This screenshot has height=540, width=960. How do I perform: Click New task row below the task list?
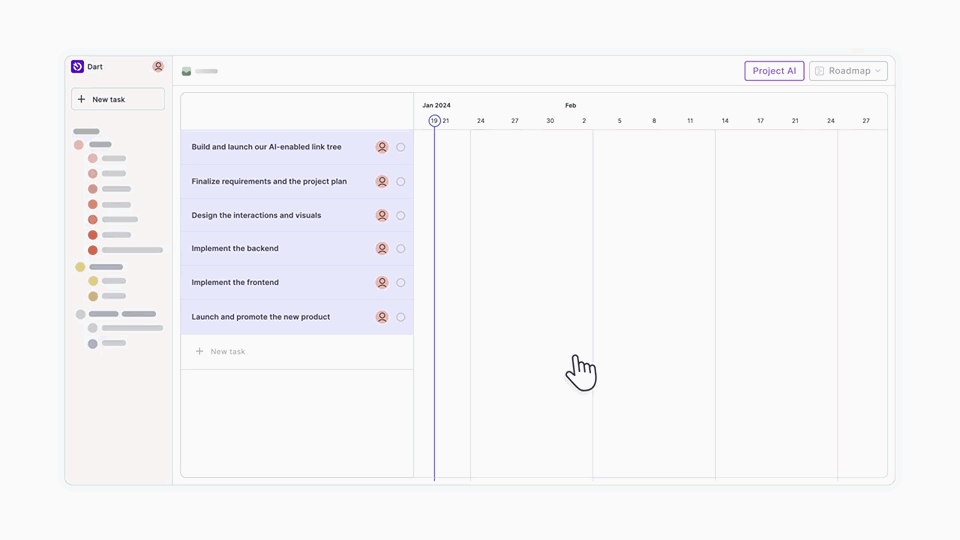[x=297, y=351]
